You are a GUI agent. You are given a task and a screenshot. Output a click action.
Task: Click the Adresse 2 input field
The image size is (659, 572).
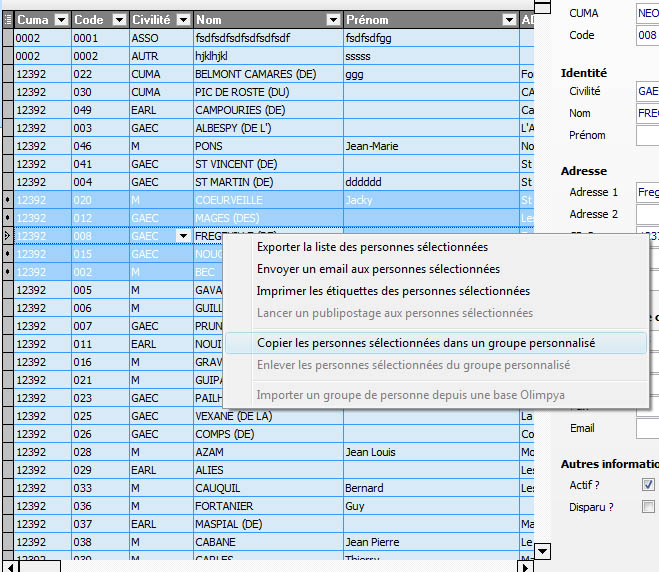pos(648,214)
